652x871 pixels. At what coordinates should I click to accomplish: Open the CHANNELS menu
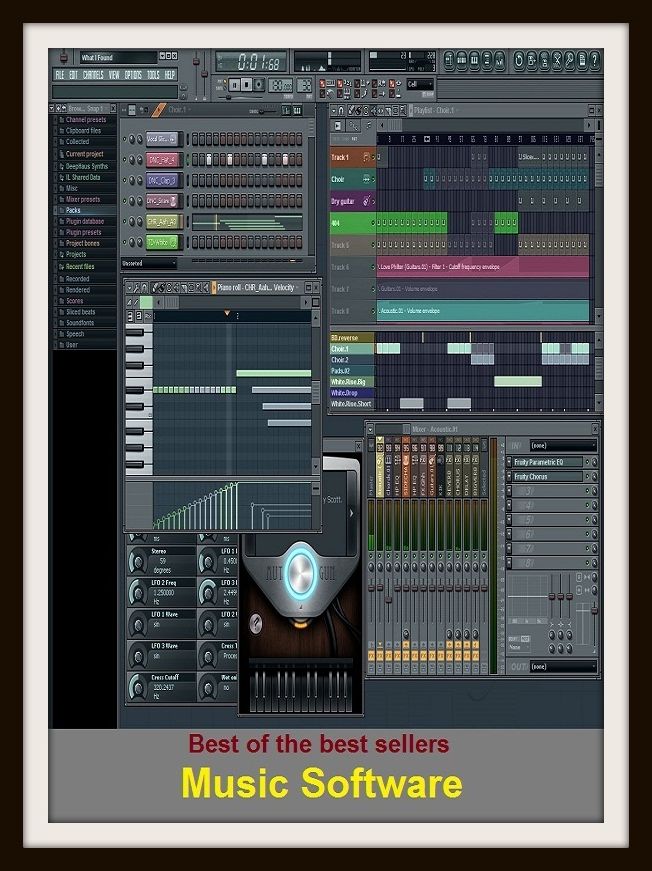93,74
